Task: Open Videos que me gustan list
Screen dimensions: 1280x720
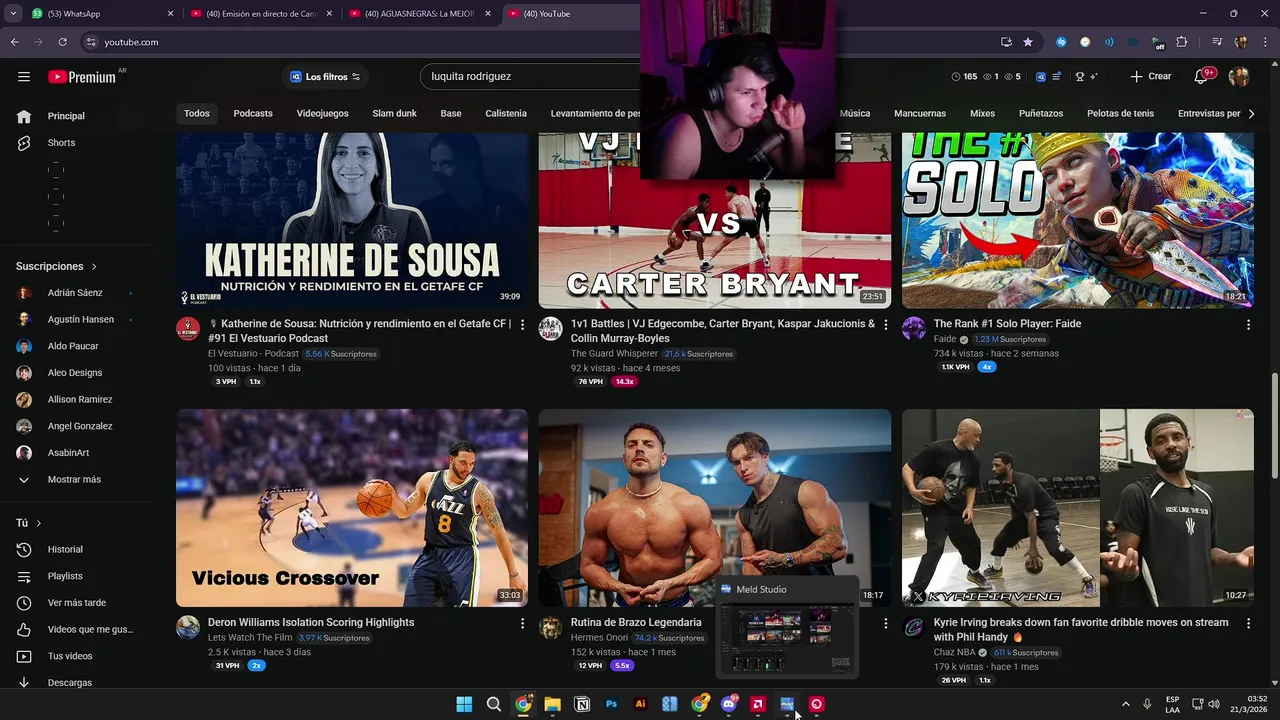Action: point(90,630)
